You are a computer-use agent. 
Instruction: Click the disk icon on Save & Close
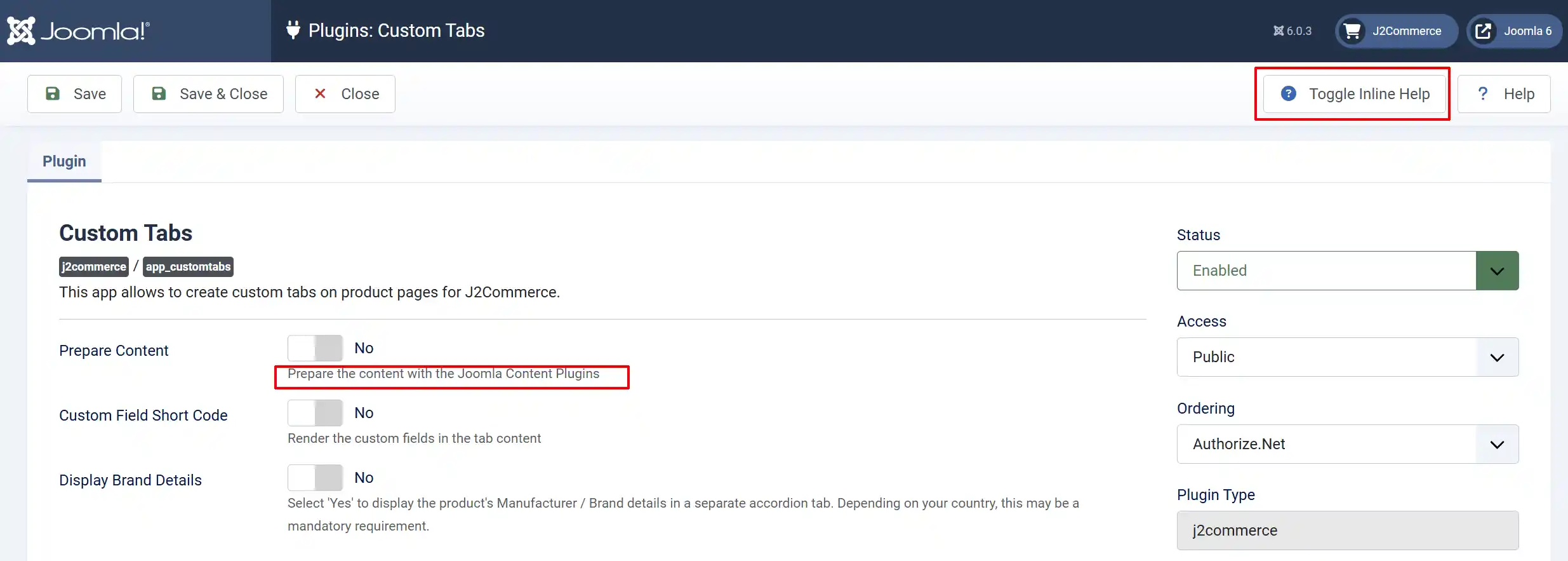point(159,93)
